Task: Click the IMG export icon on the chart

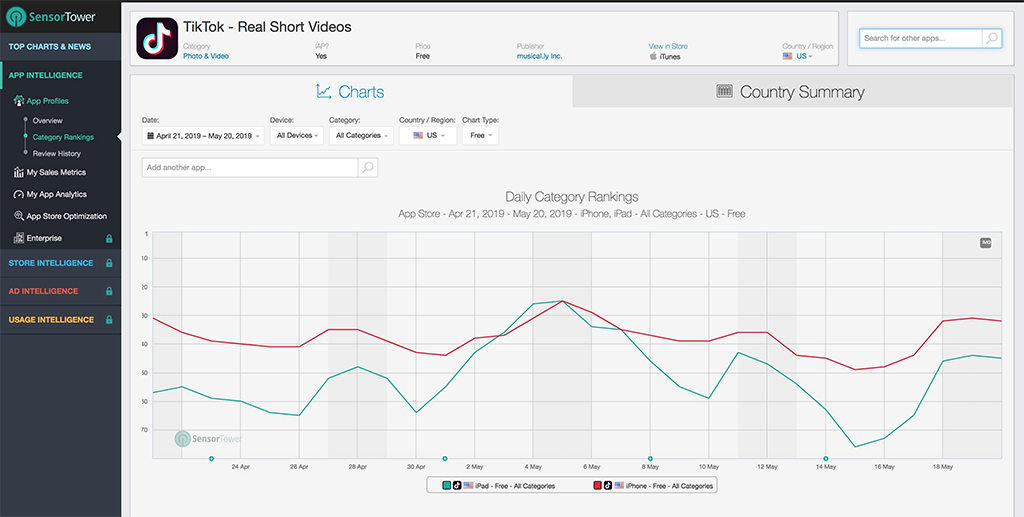Action: (985, 243)
